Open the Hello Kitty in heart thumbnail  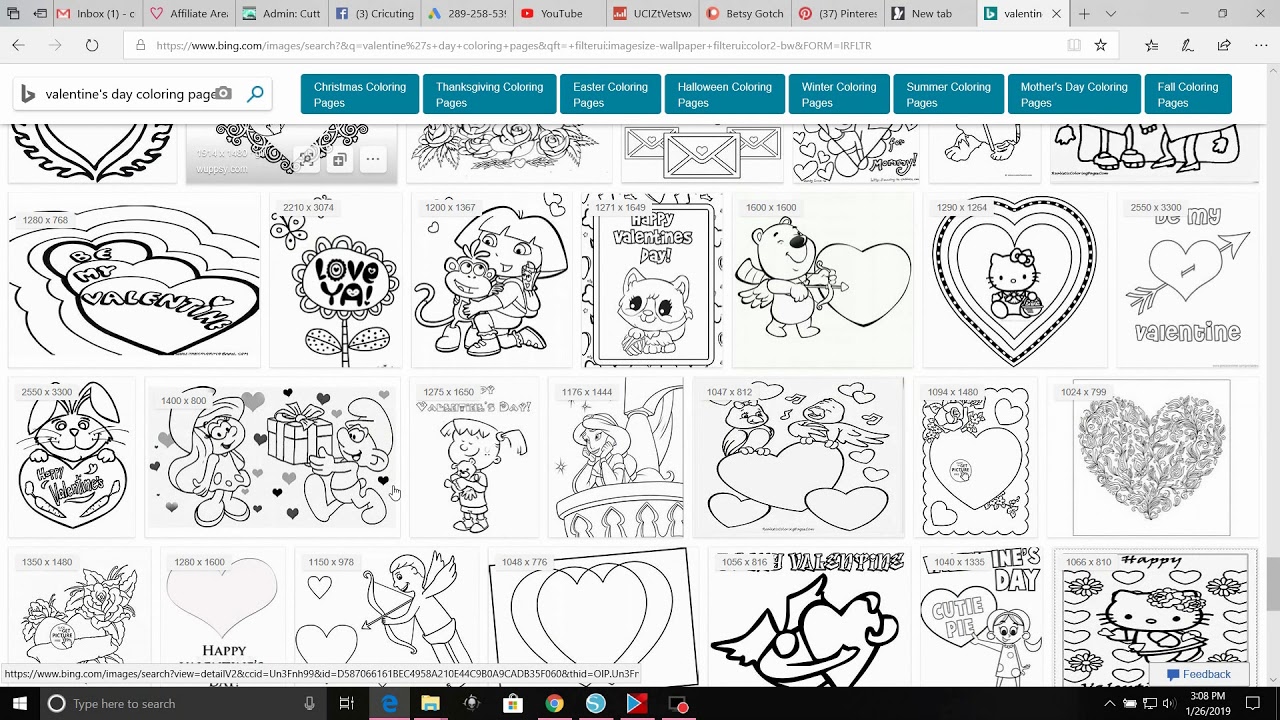[x=1014, y=281]
